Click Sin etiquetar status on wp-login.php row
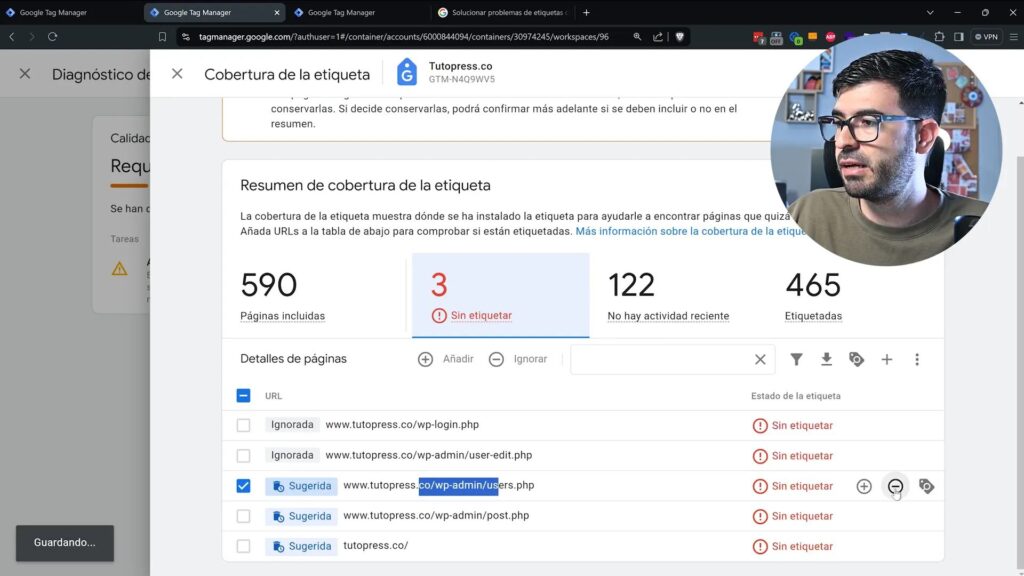The image size is (1024, 576). pyautogui.click(x=793, y=425)
